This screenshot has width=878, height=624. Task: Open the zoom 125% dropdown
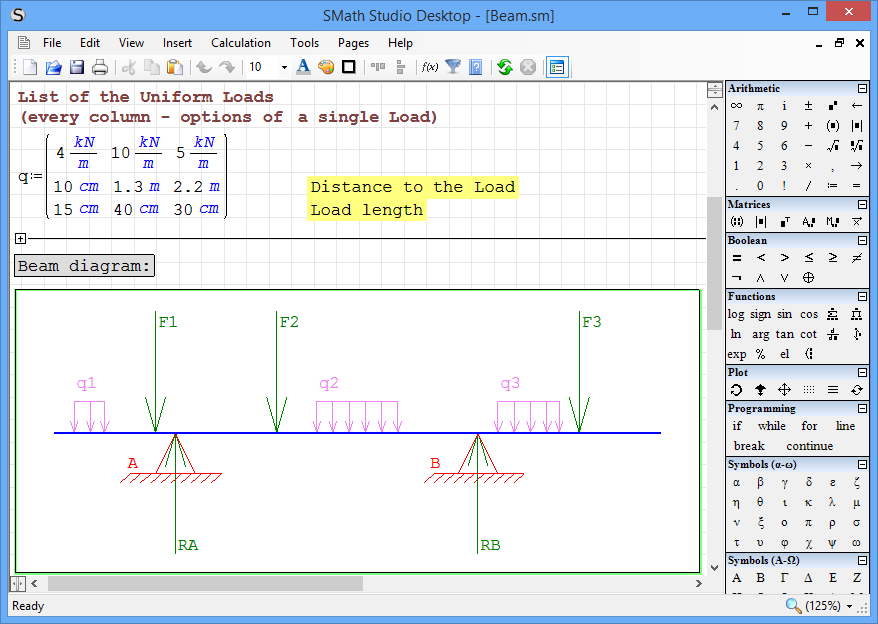pyautogui.click(x=849, y=606)
